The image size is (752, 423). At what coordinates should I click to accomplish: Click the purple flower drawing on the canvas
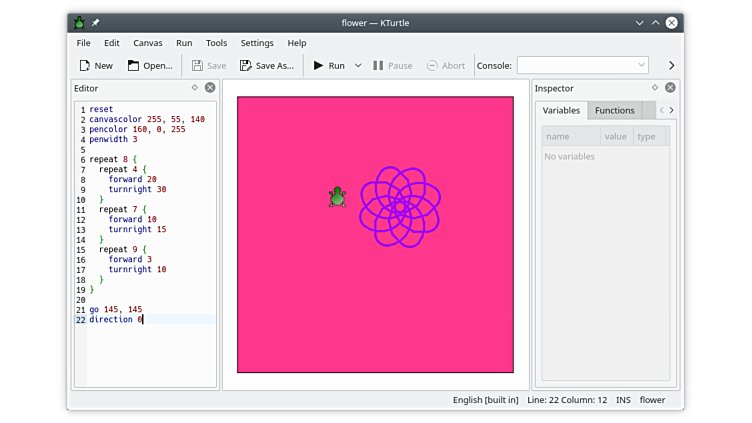(399, 206)
